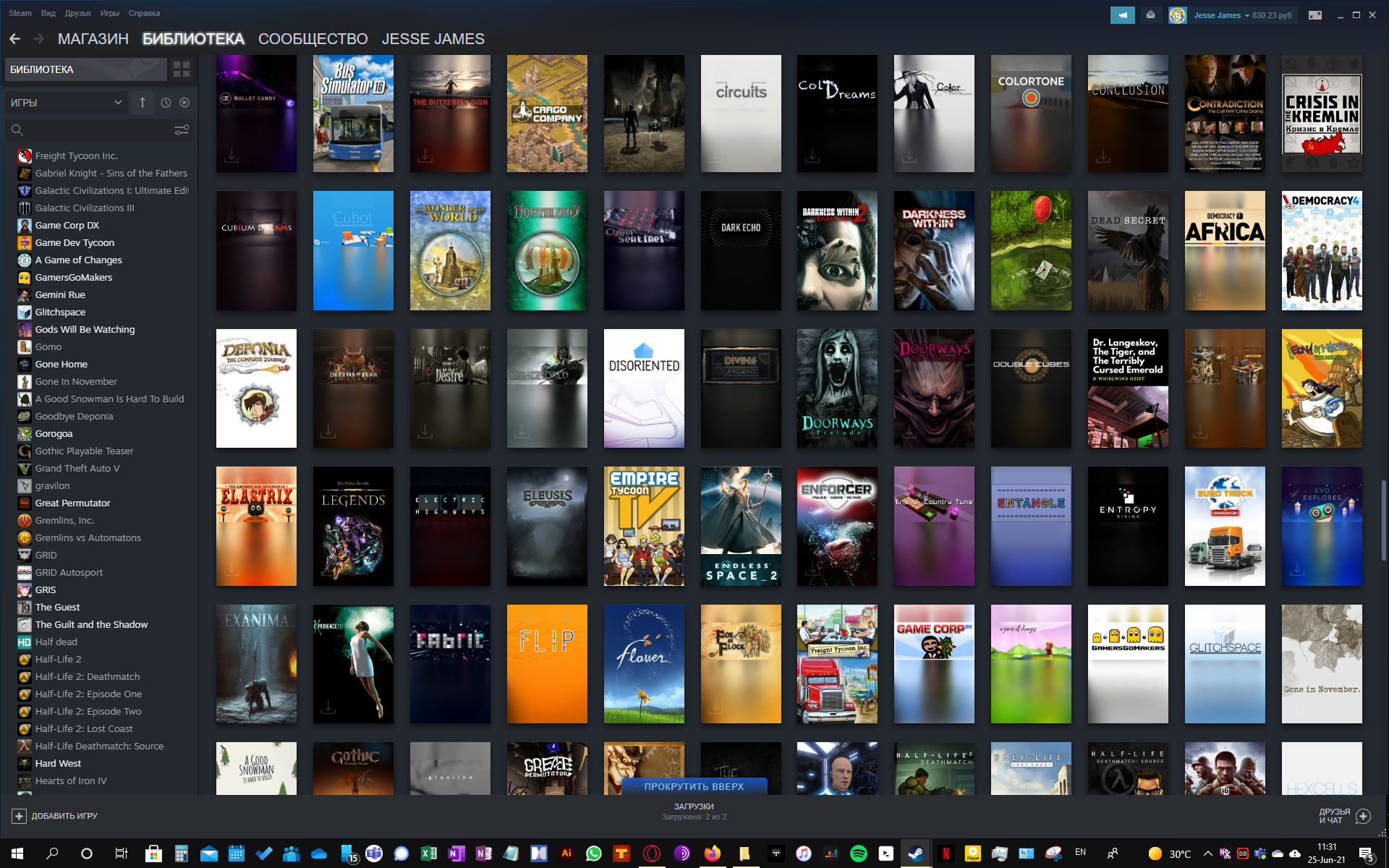Click the Jesse James avatar icon

[1177, 15]
